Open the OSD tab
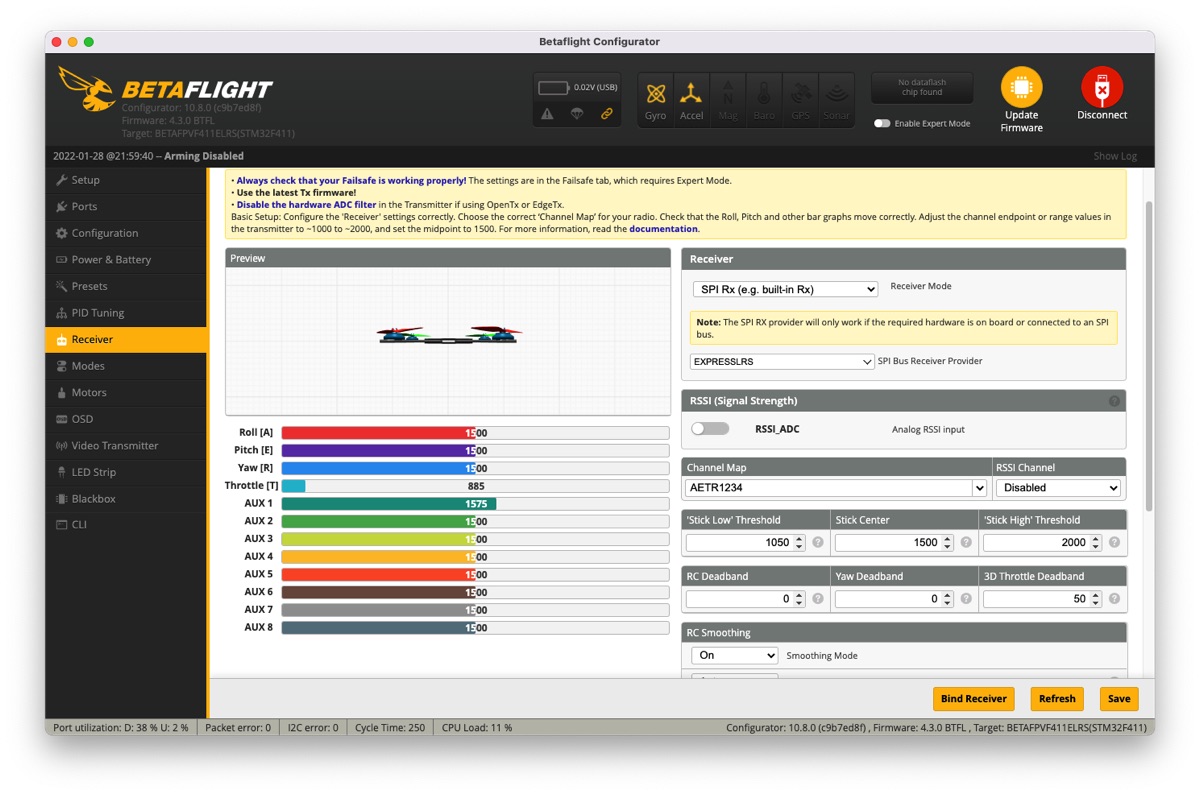This screenshot has width=1200, height=795. coord(126,419)
